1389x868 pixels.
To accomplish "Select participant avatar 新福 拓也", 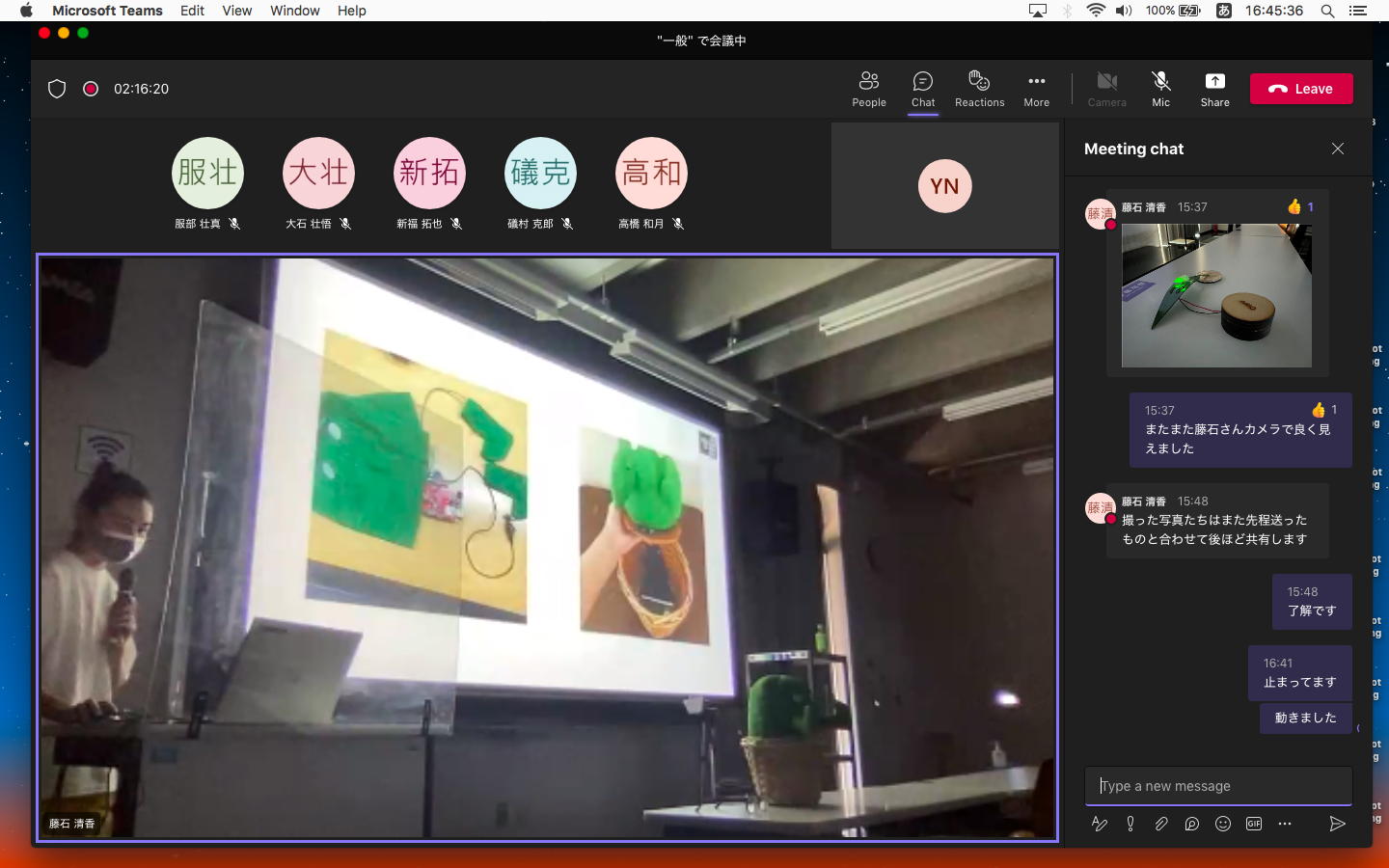I will coord(429,173).
